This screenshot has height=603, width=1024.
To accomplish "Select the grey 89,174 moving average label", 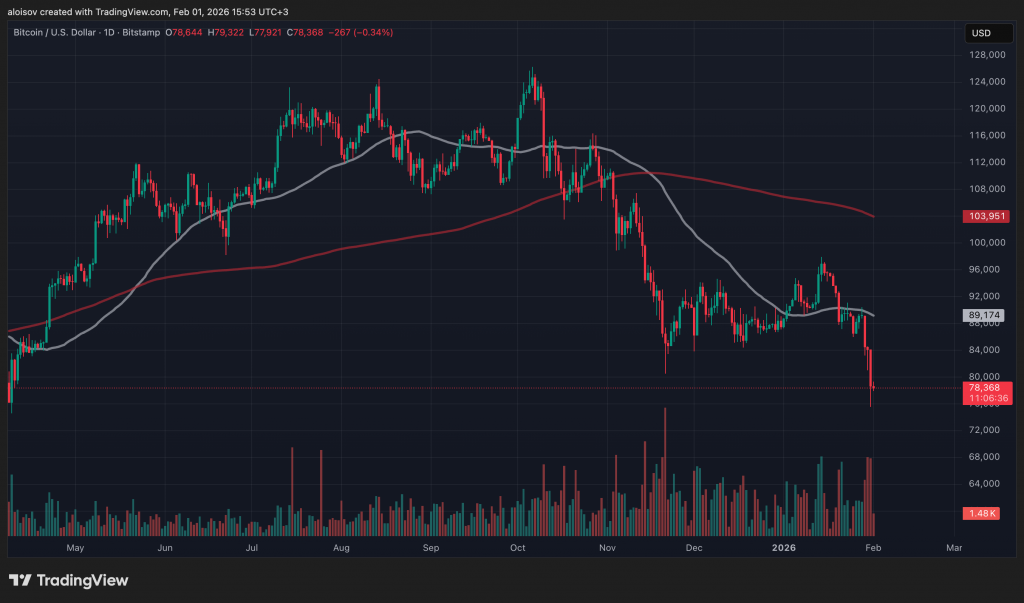I will pos(981,315).
